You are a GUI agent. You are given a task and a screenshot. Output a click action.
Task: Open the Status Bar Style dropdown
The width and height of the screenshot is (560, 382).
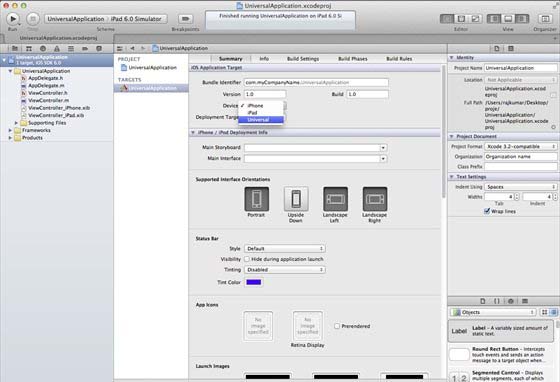tap(285, 248)
